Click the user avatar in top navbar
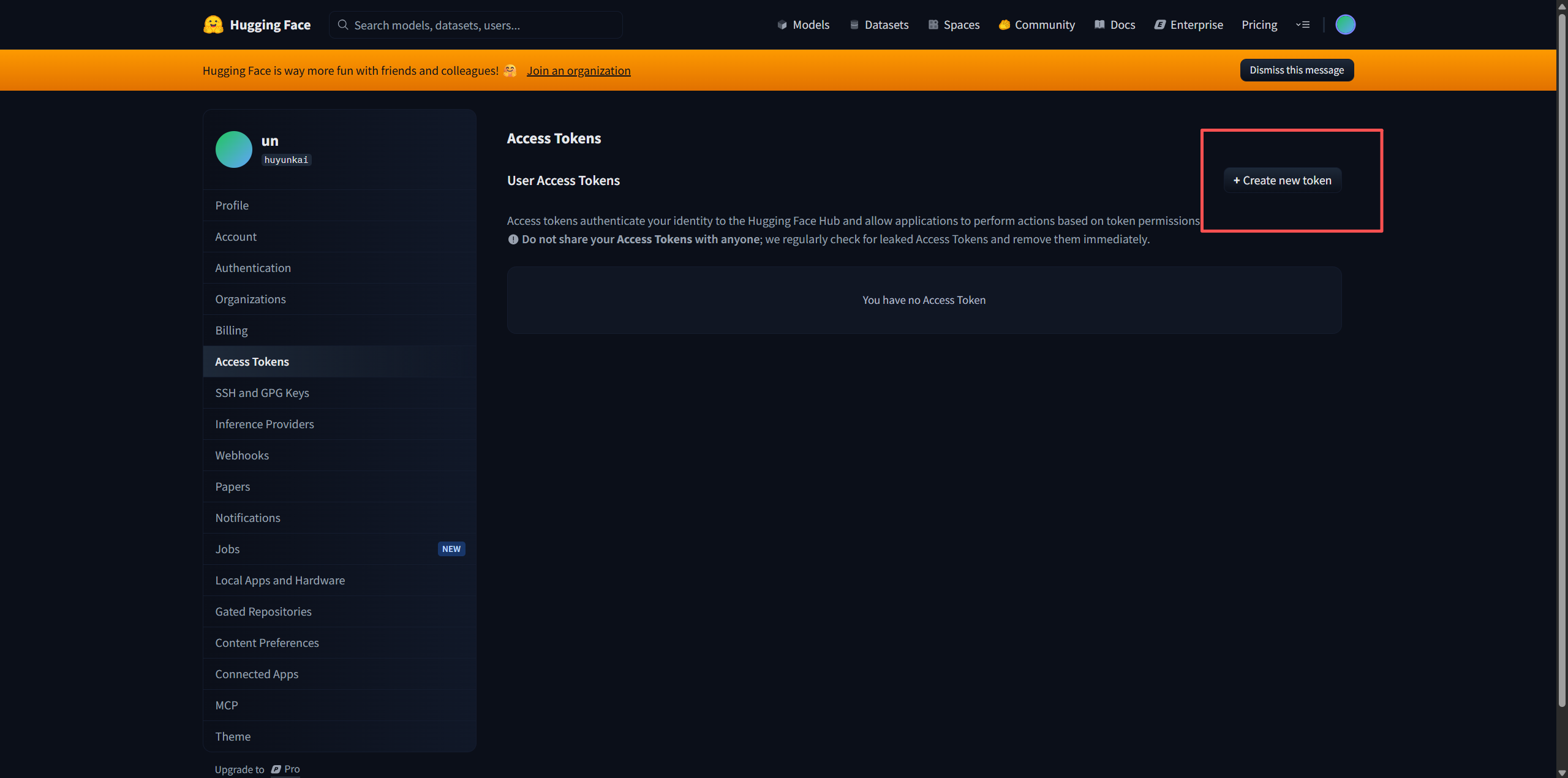The image size is (1568, 778). coord(1345,25)
